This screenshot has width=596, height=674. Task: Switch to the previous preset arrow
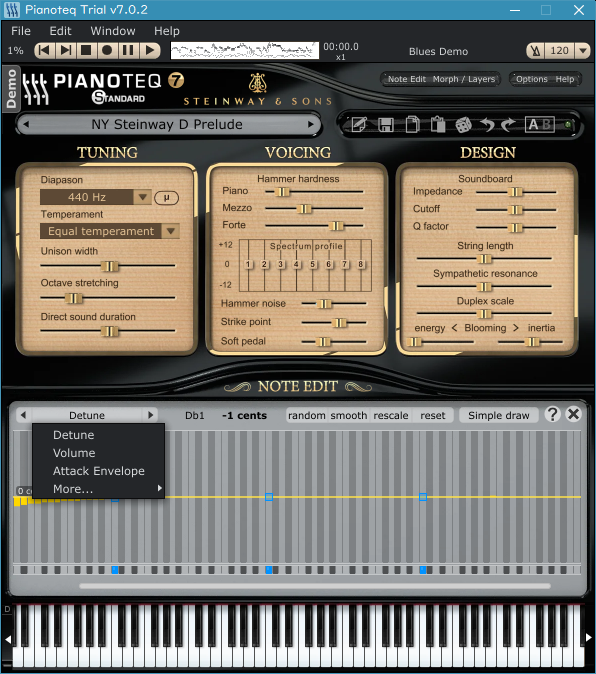[x=26, y=124]
